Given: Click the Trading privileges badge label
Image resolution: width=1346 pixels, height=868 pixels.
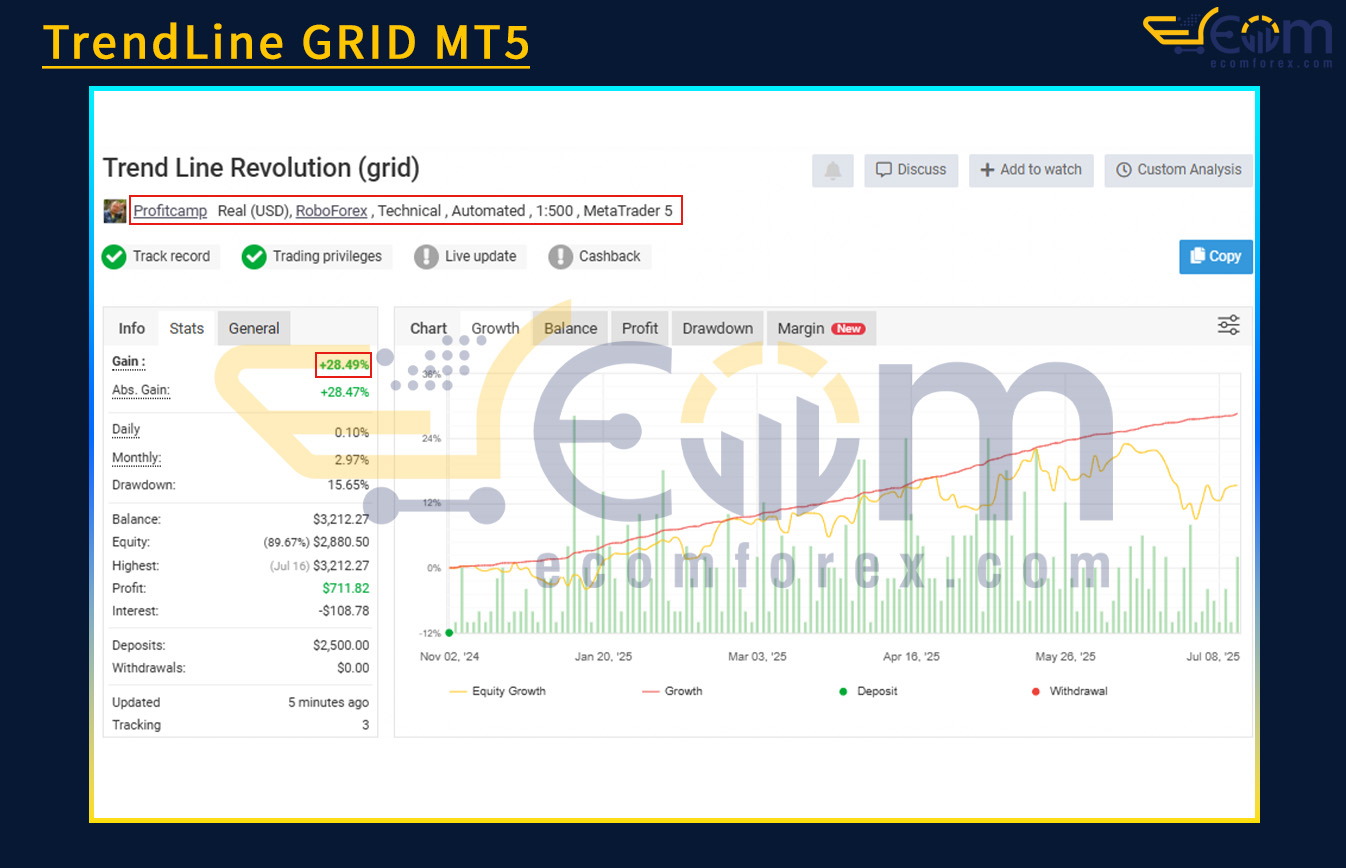Looking at the screenshot, I should tap(327, 257).
